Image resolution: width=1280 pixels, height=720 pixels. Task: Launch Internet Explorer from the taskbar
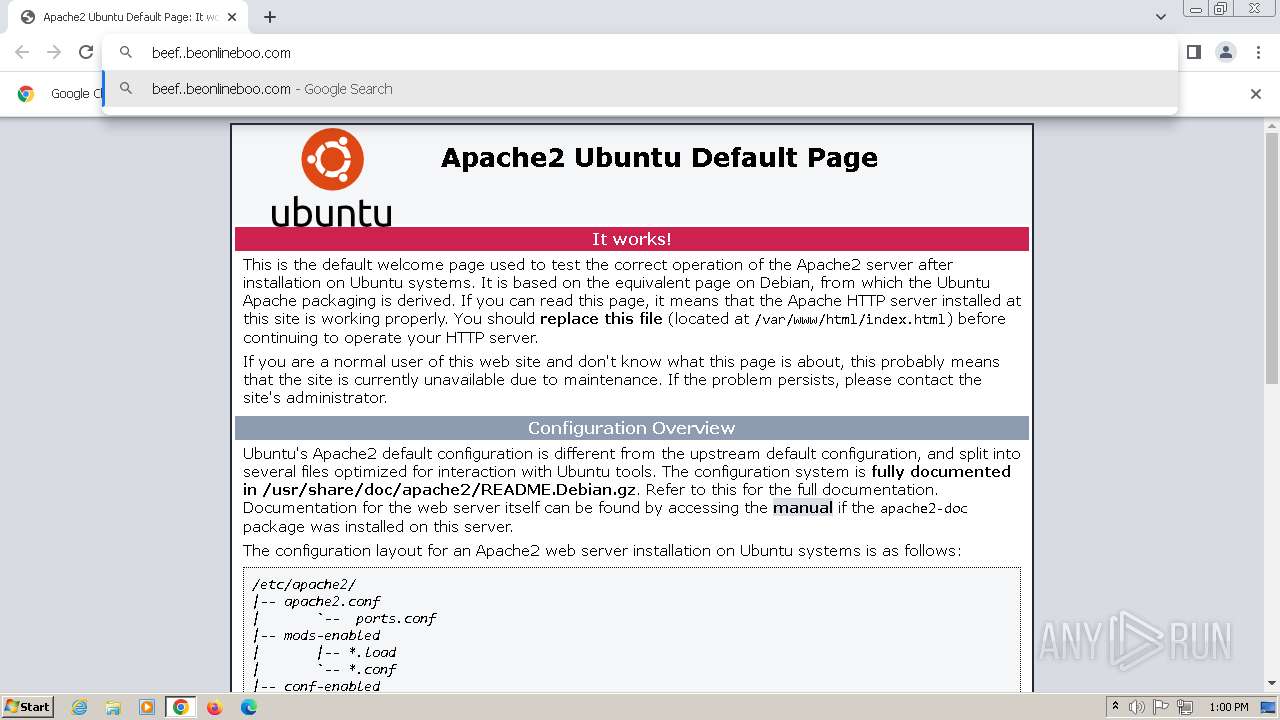click(80, 707)
